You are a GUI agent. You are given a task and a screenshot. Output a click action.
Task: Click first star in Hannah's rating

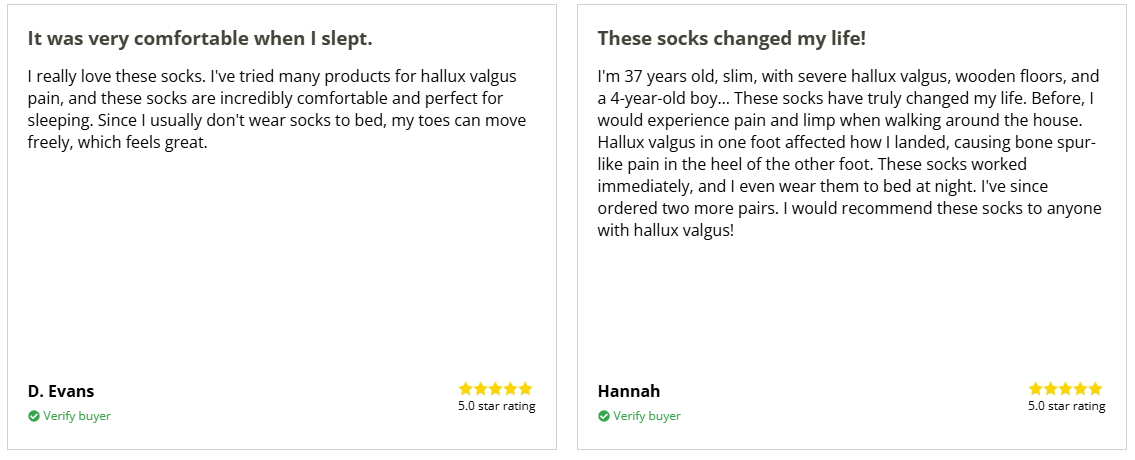coord(1036,389)
